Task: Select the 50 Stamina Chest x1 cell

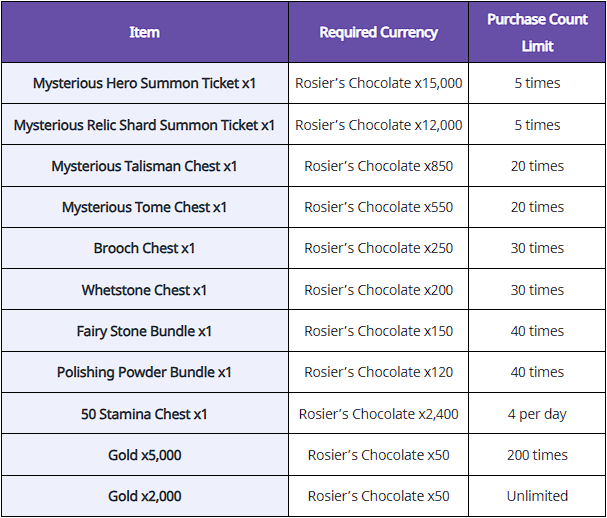Action: (x=145, y=413)
